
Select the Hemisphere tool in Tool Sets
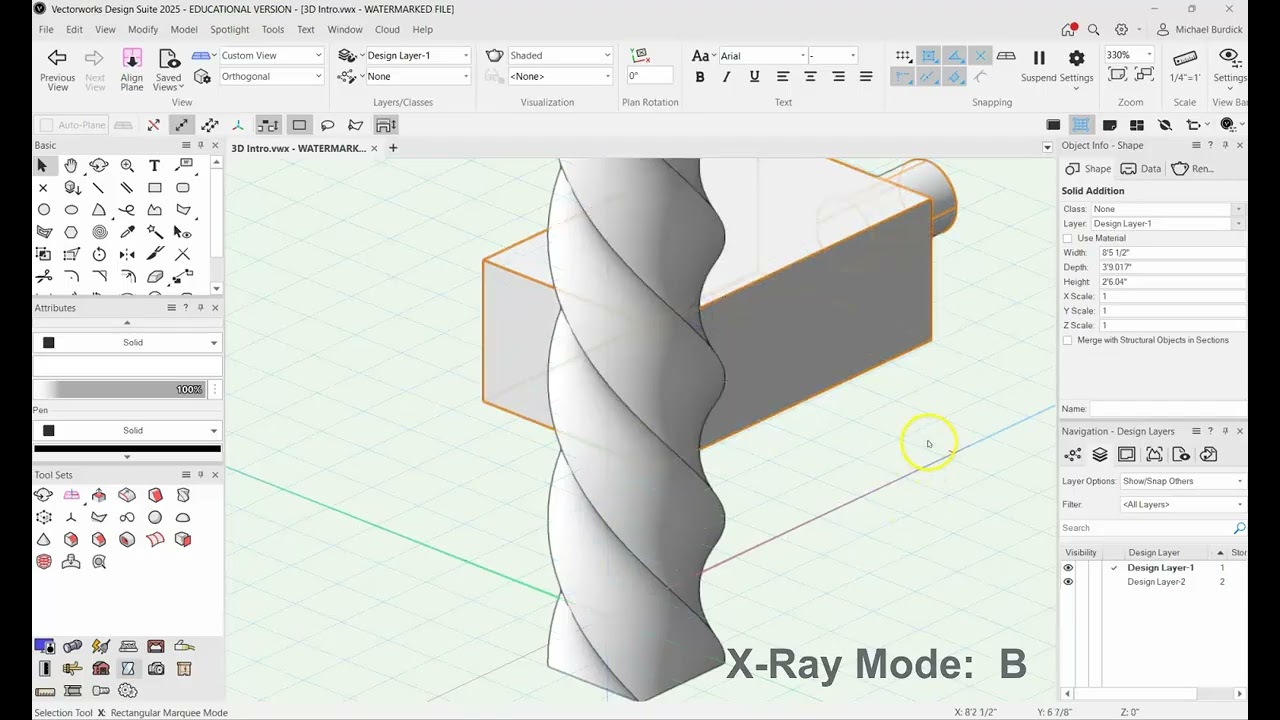tap(183, 517)
